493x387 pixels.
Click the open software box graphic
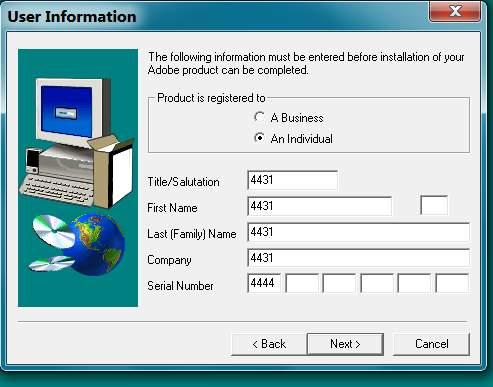(111, 171)
